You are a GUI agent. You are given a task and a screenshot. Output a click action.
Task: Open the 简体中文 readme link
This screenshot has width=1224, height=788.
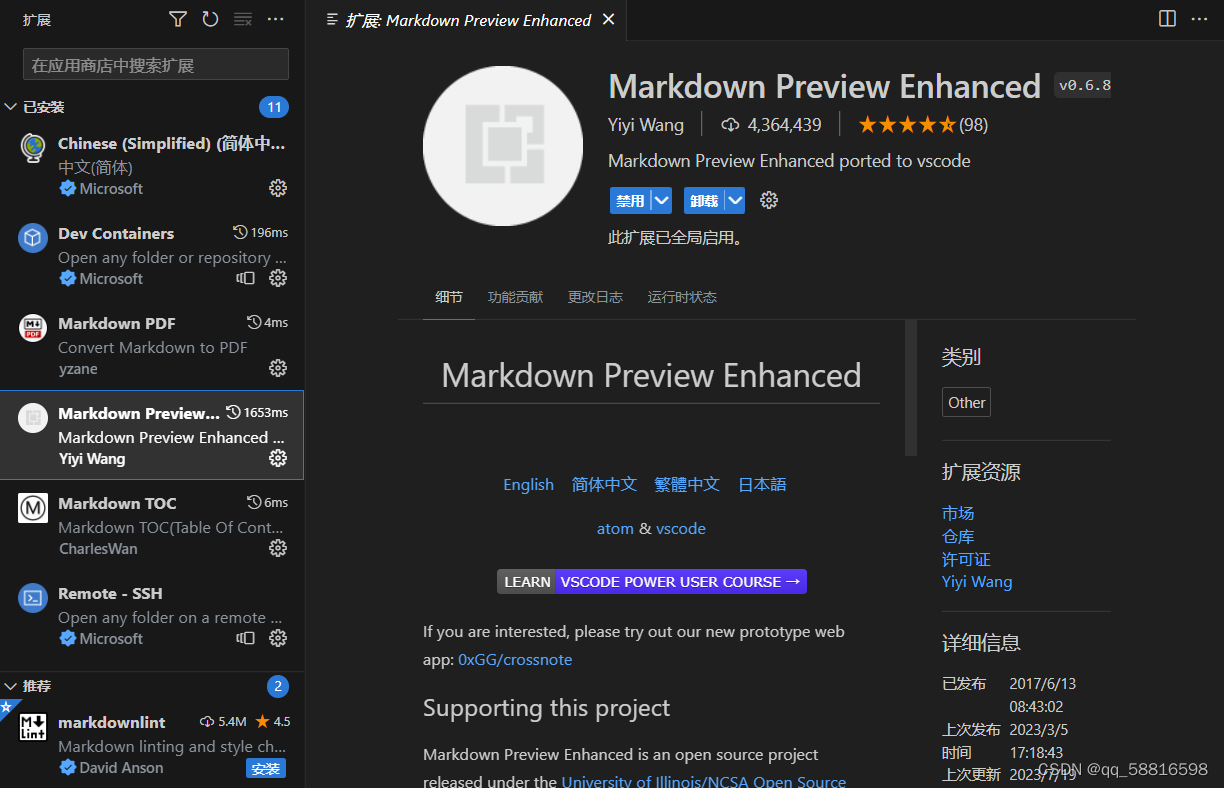click(604, 484)
